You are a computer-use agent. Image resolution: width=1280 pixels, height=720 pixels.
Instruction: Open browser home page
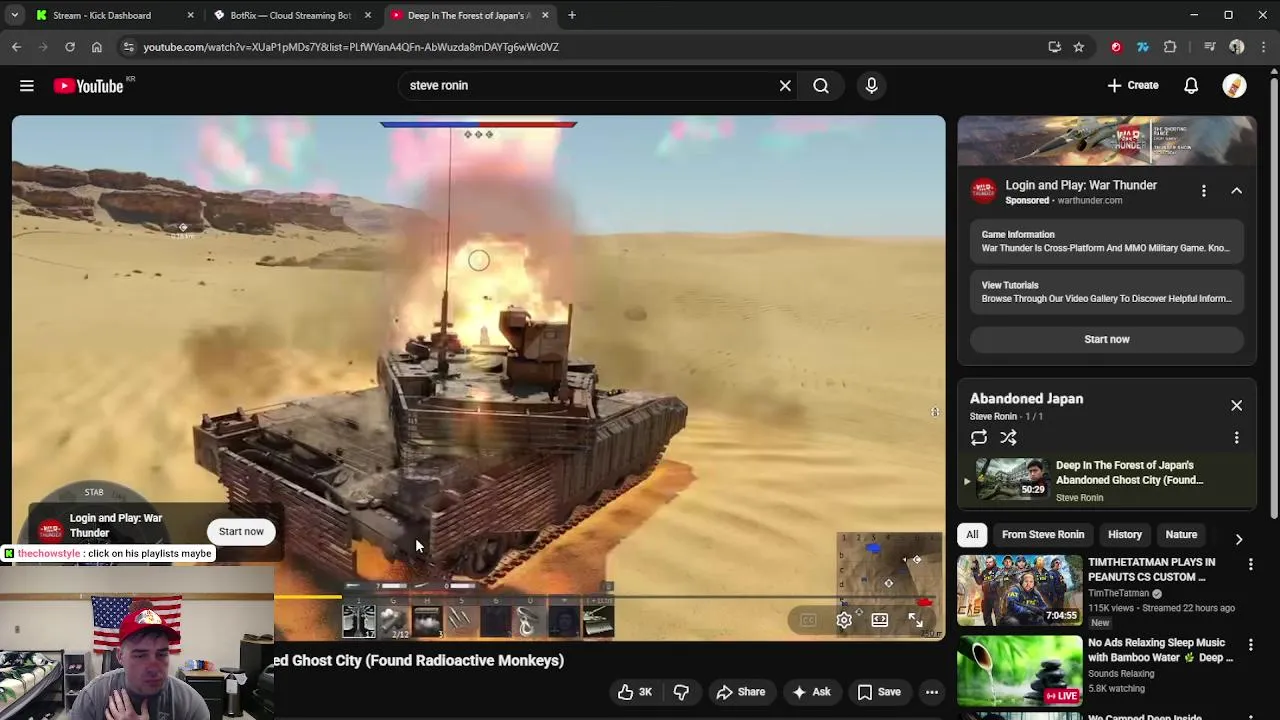point(97,47)
